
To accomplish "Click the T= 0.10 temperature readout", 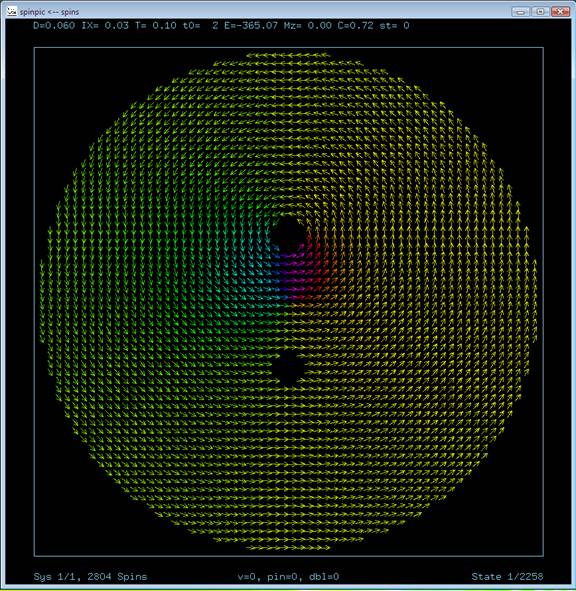I will point(156,26).
